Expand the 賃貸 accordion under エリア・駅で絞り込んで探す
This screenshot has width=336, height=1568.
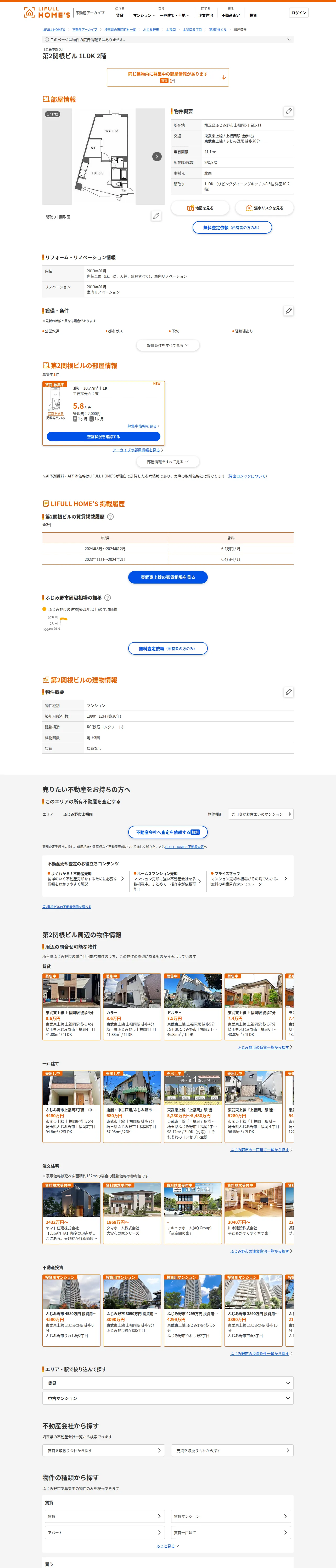(168, 1383)
